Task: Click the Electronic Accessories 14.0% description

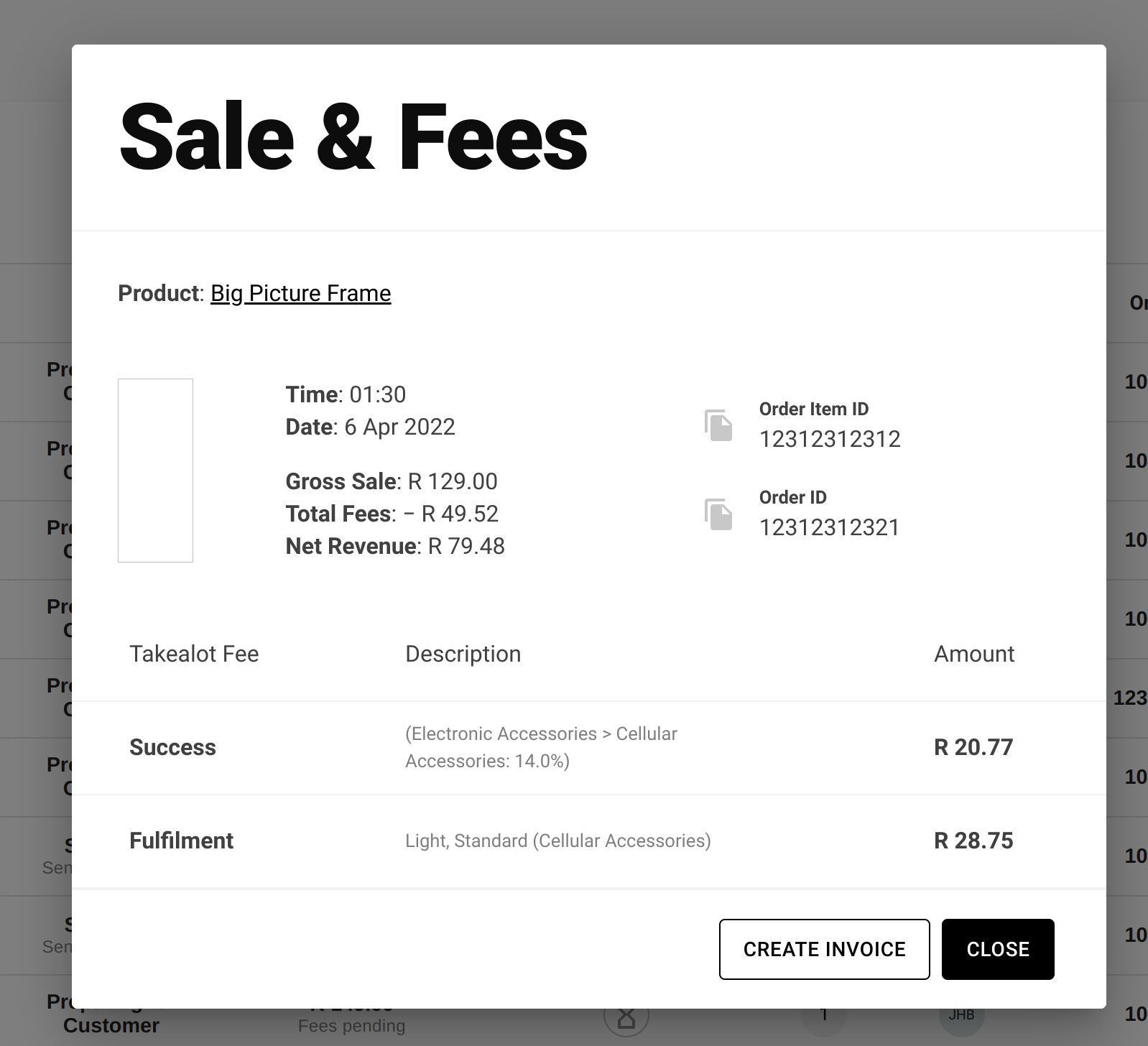Action: (x=541, y=747)
